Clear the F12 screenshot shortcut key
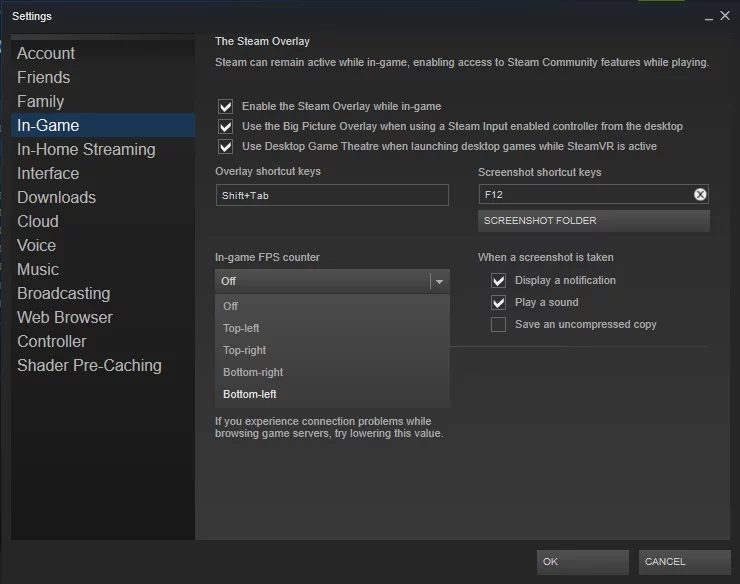This screenshot has height=584, width=740. (x=700, y=195)
